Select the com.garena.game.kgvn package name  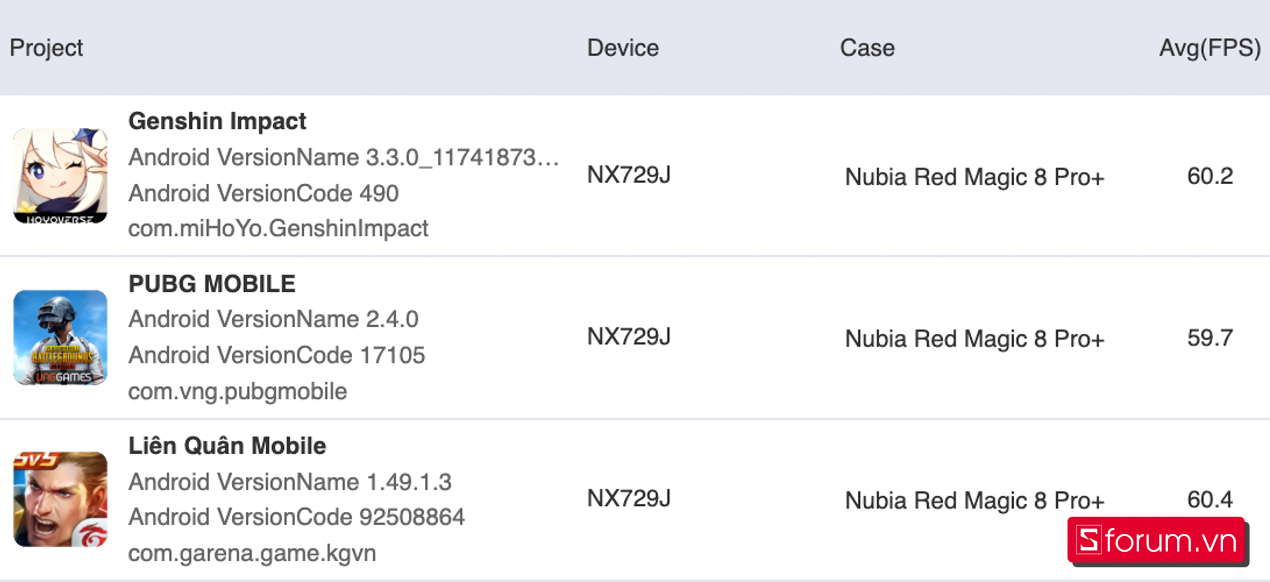tap(252, 553)
